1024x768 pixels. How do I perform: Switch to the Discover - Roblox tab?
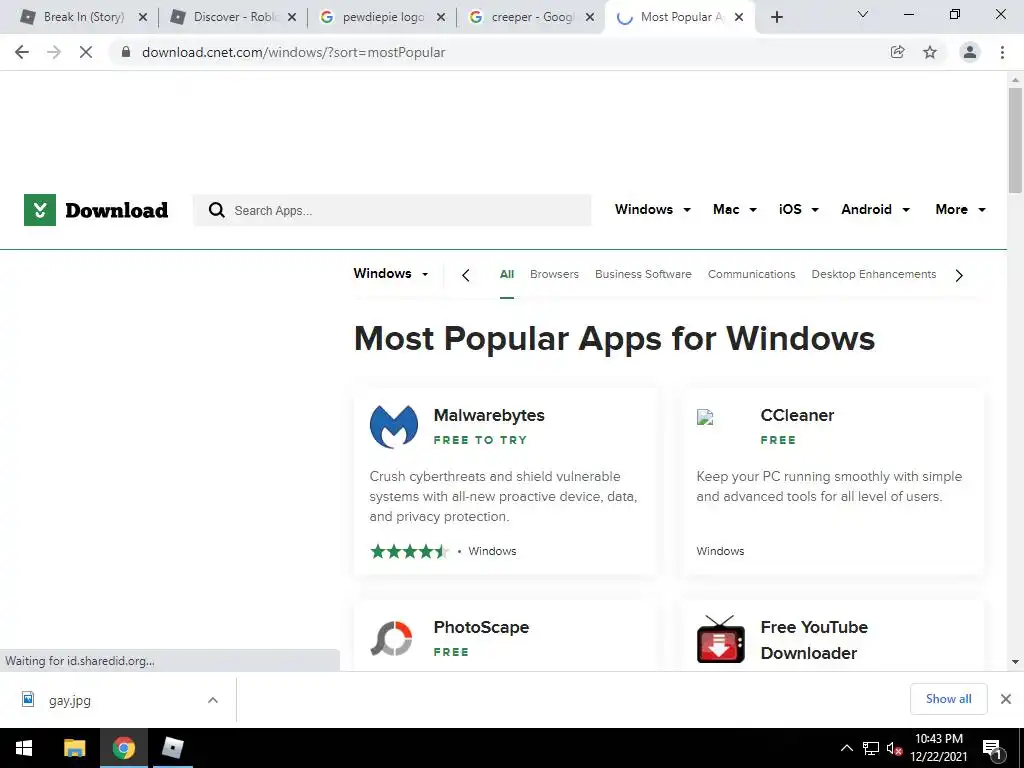(236, 17)
